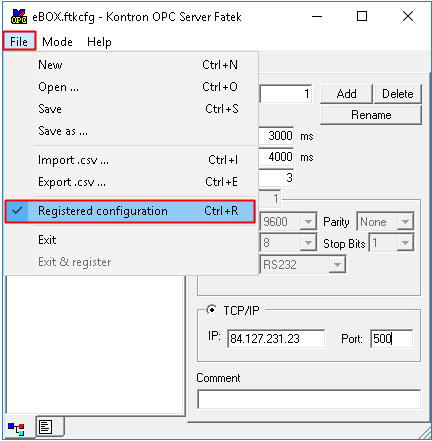Image resolution: width=432 pixels, height=441 pixels.
Task: Switch to the tree view tab icon
Action: 17,428
